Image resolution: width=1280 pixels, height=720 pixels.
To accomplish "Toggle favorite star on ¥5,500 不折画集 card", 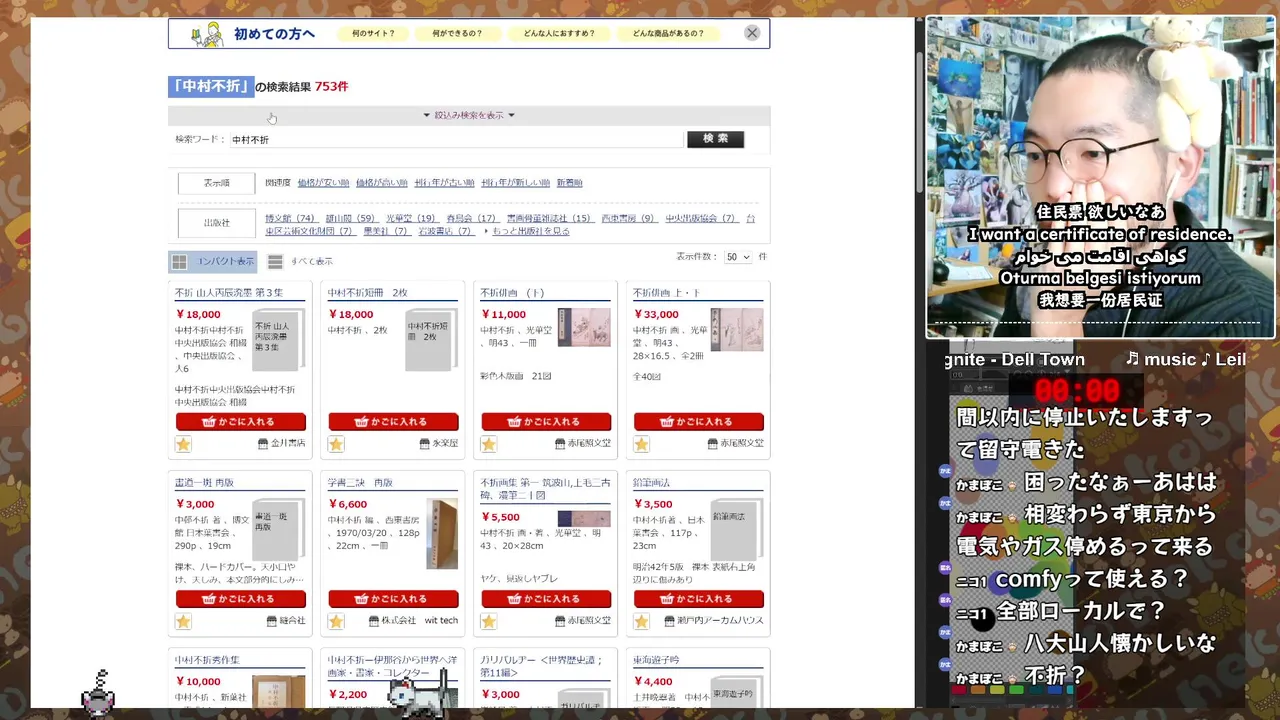I will point(488,621).
